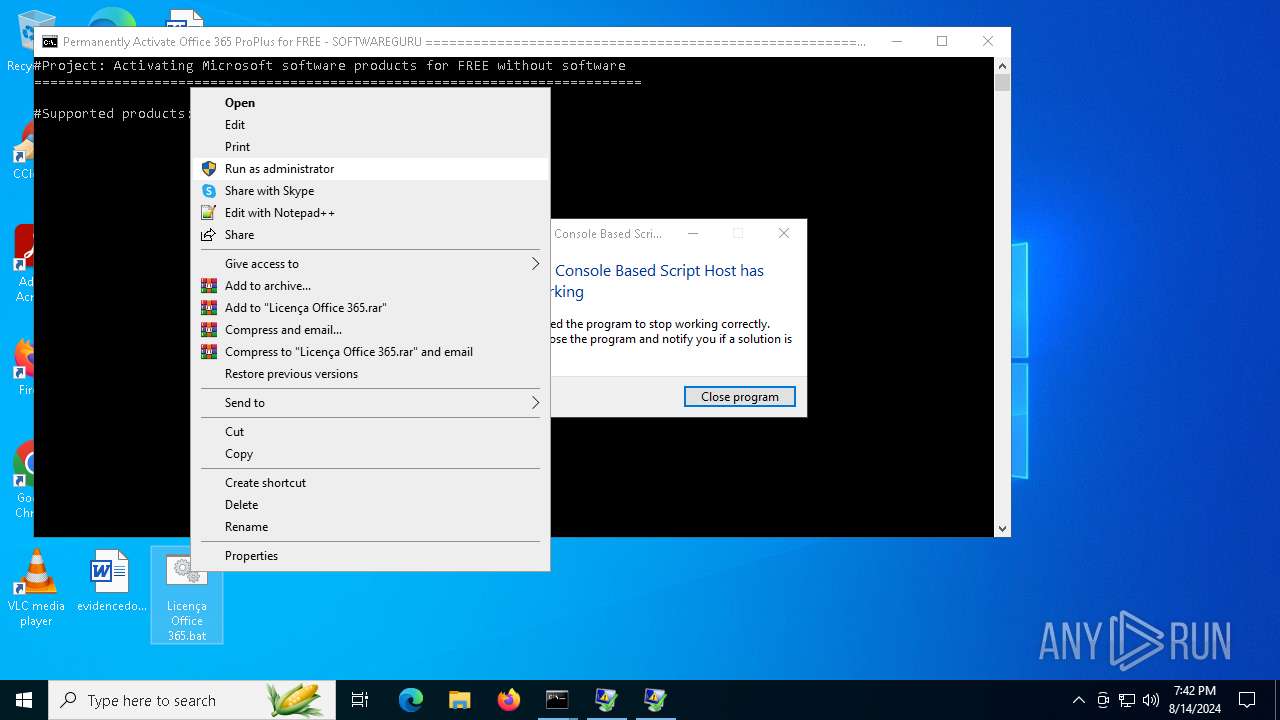Click console scrollbar down arrow
Viewport: 1280px width, 720px height.
(1002, 529)
